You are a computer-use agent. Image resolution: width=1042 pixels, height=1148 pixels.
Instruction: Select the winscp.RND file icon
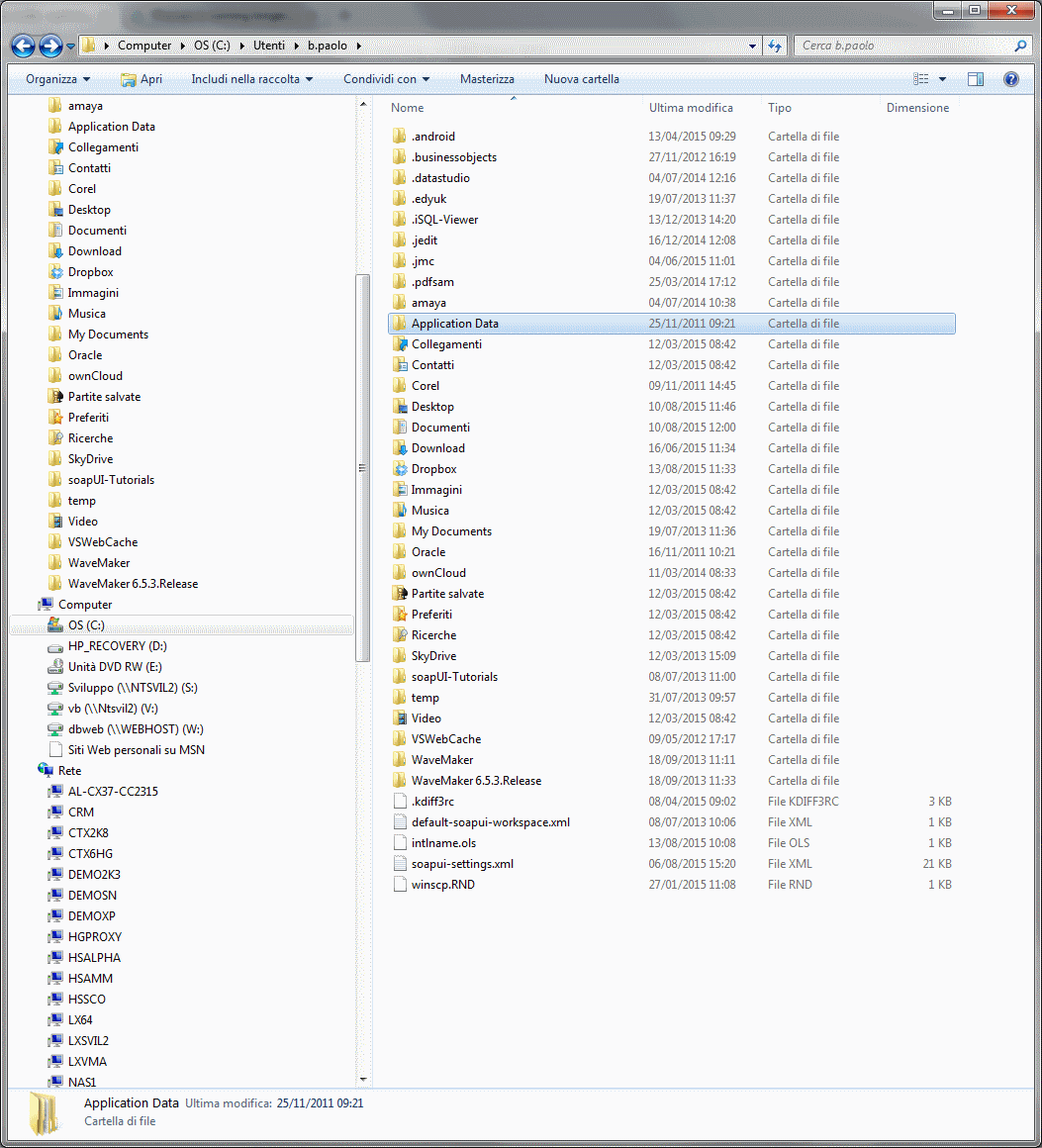pyautogui.click(x=400, y=885)
